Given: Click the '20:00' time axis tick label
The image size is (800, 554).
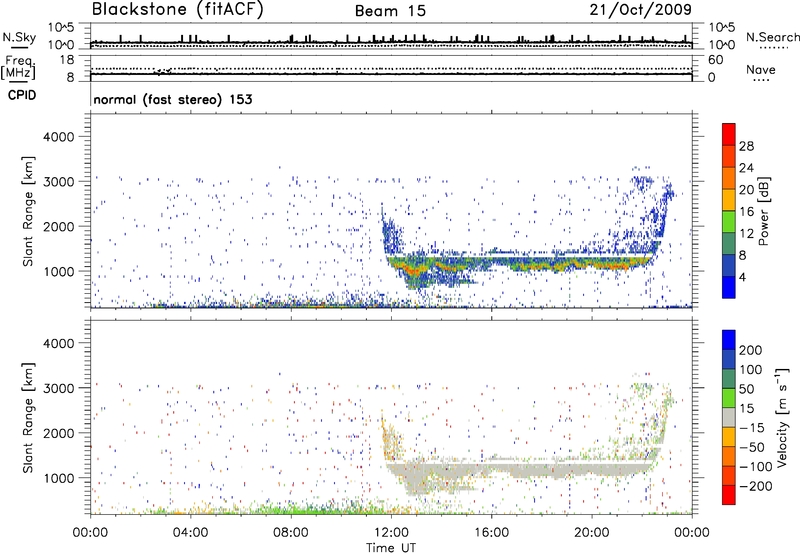Looking at the screenshot, I should (591, 533).
